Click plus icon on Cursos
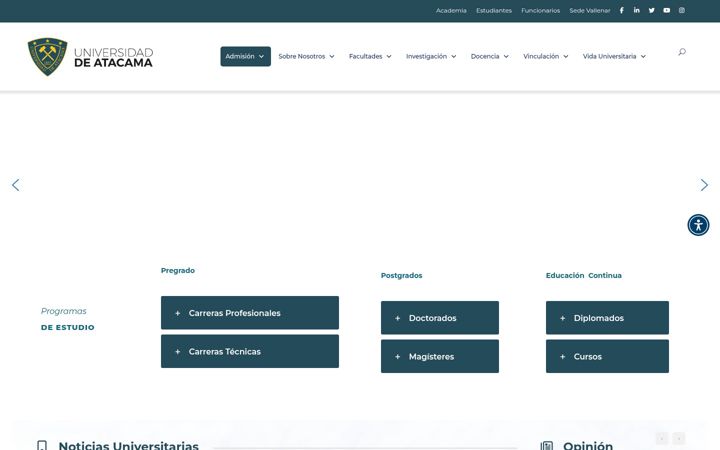720x450 pixels. point(562,357)
